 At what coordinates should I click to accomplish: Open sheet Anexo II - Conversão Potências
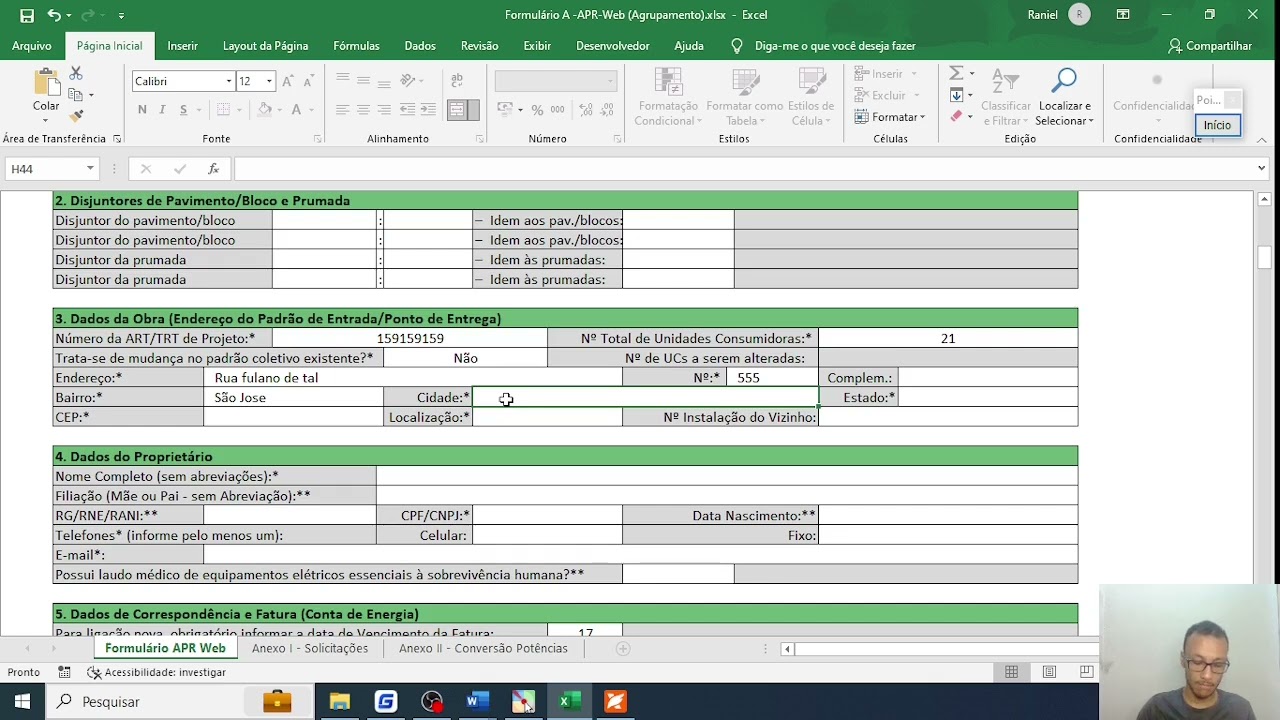pos(483,648)
